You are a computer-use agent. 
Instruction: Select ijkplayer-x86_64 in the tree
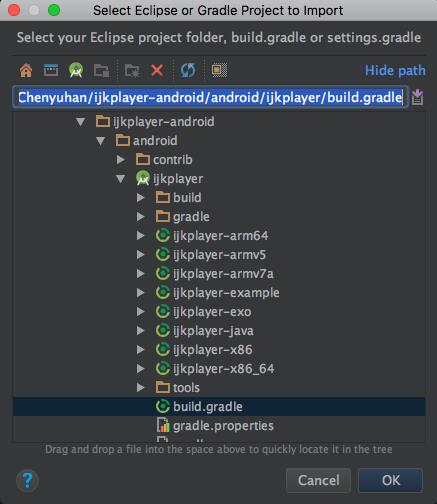[219, 369]
